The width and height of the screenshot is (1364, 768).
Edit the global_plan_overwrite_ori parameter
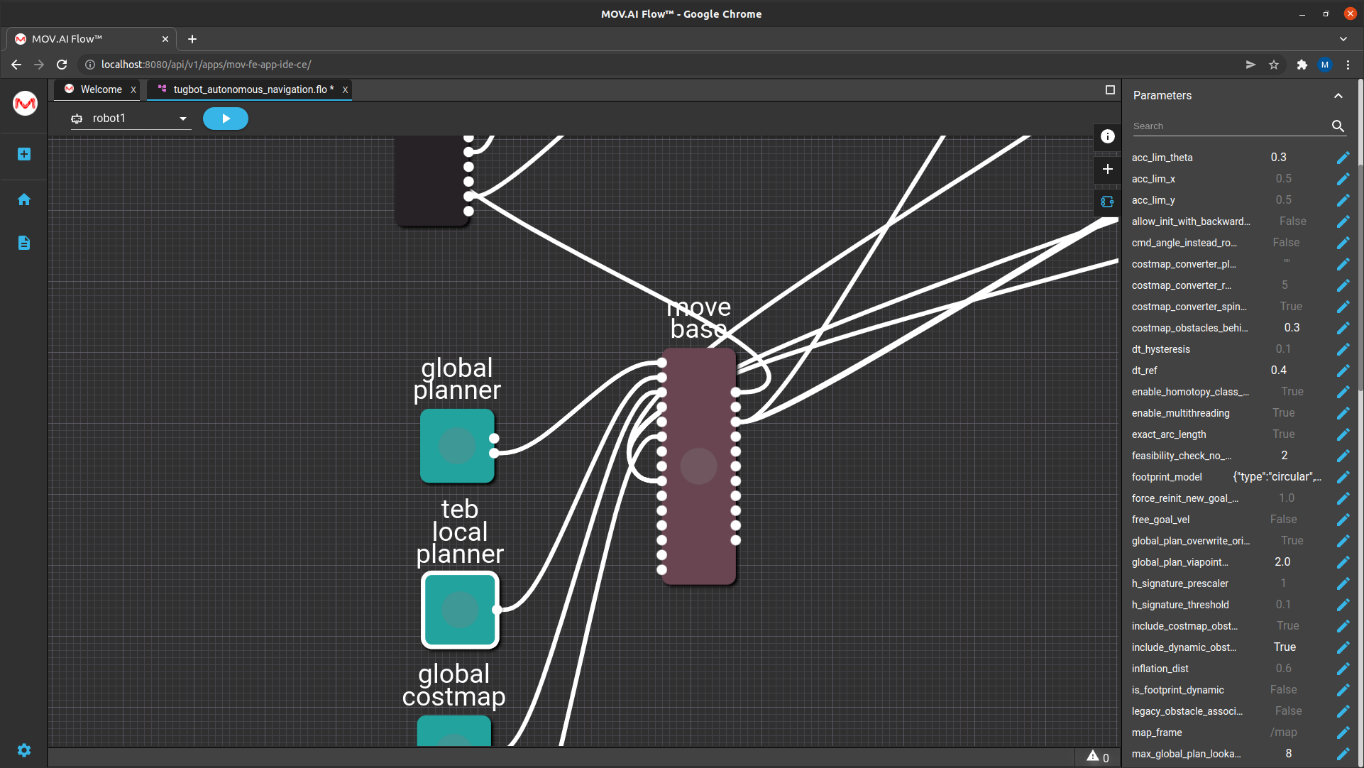pos(1343,541)
